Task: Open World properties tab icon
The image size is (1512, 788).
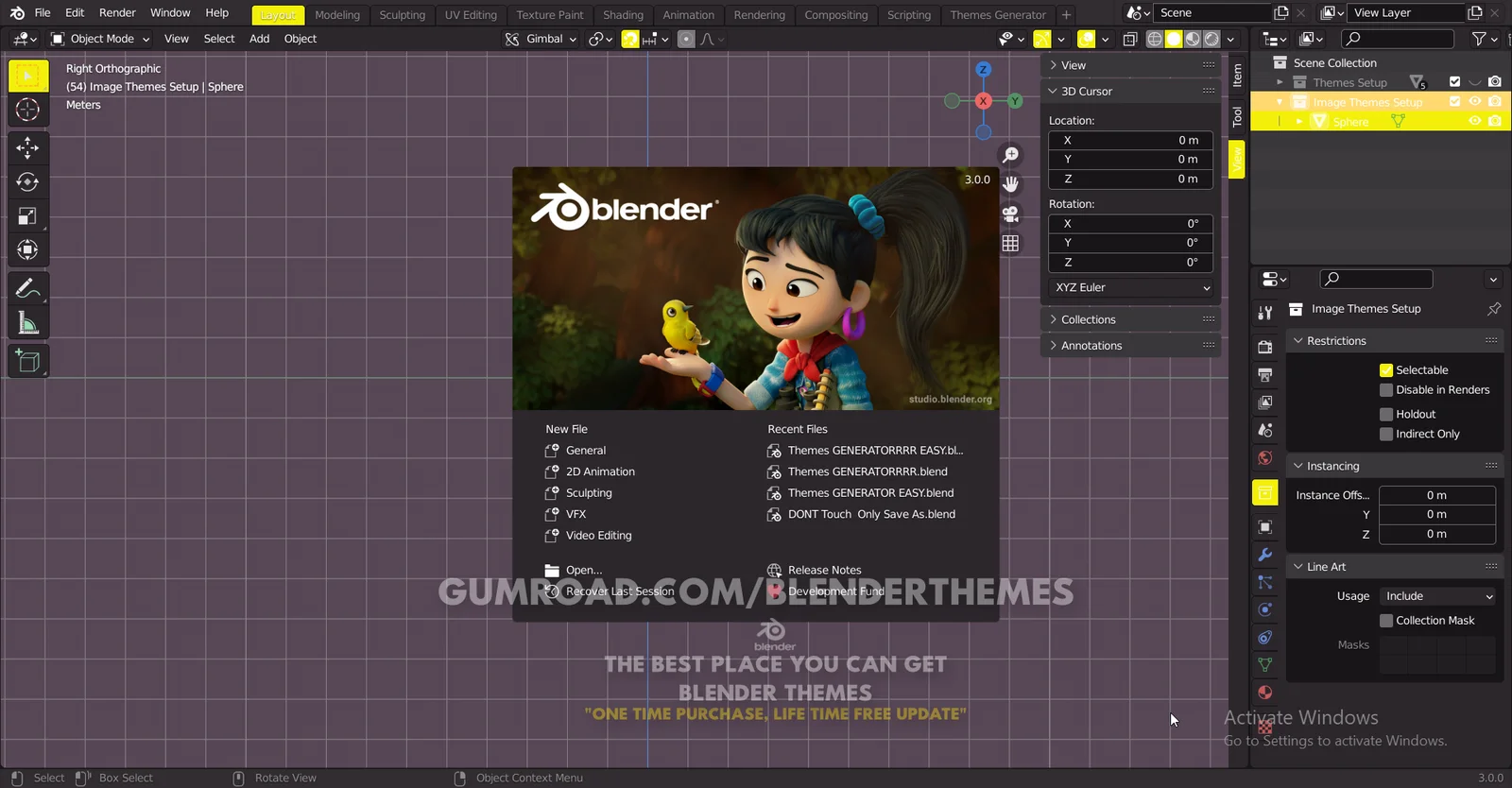Action: tap(1265, 458)
